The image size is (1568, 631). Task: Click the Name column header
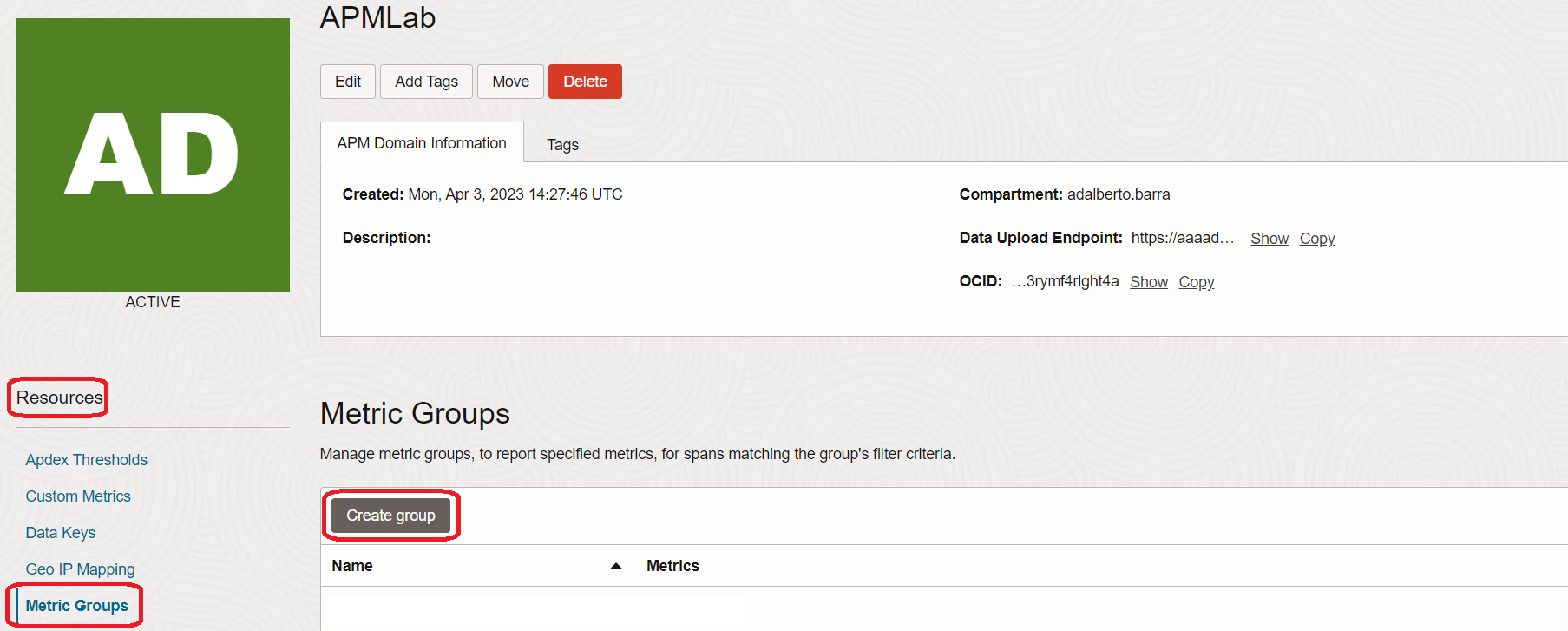point(352,566)
